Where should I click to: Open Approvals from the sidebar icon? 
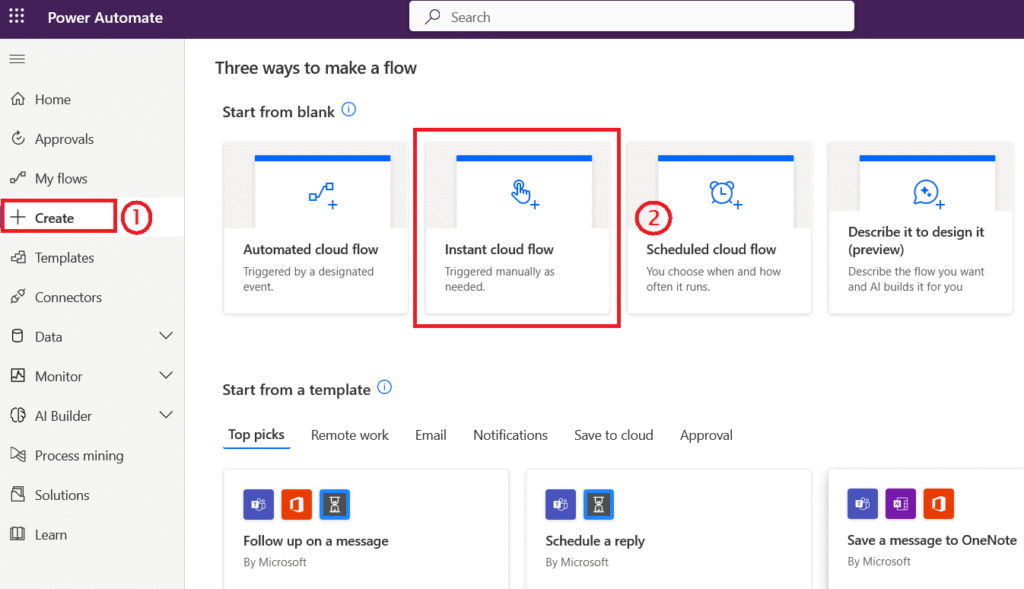tap(17, 139)
